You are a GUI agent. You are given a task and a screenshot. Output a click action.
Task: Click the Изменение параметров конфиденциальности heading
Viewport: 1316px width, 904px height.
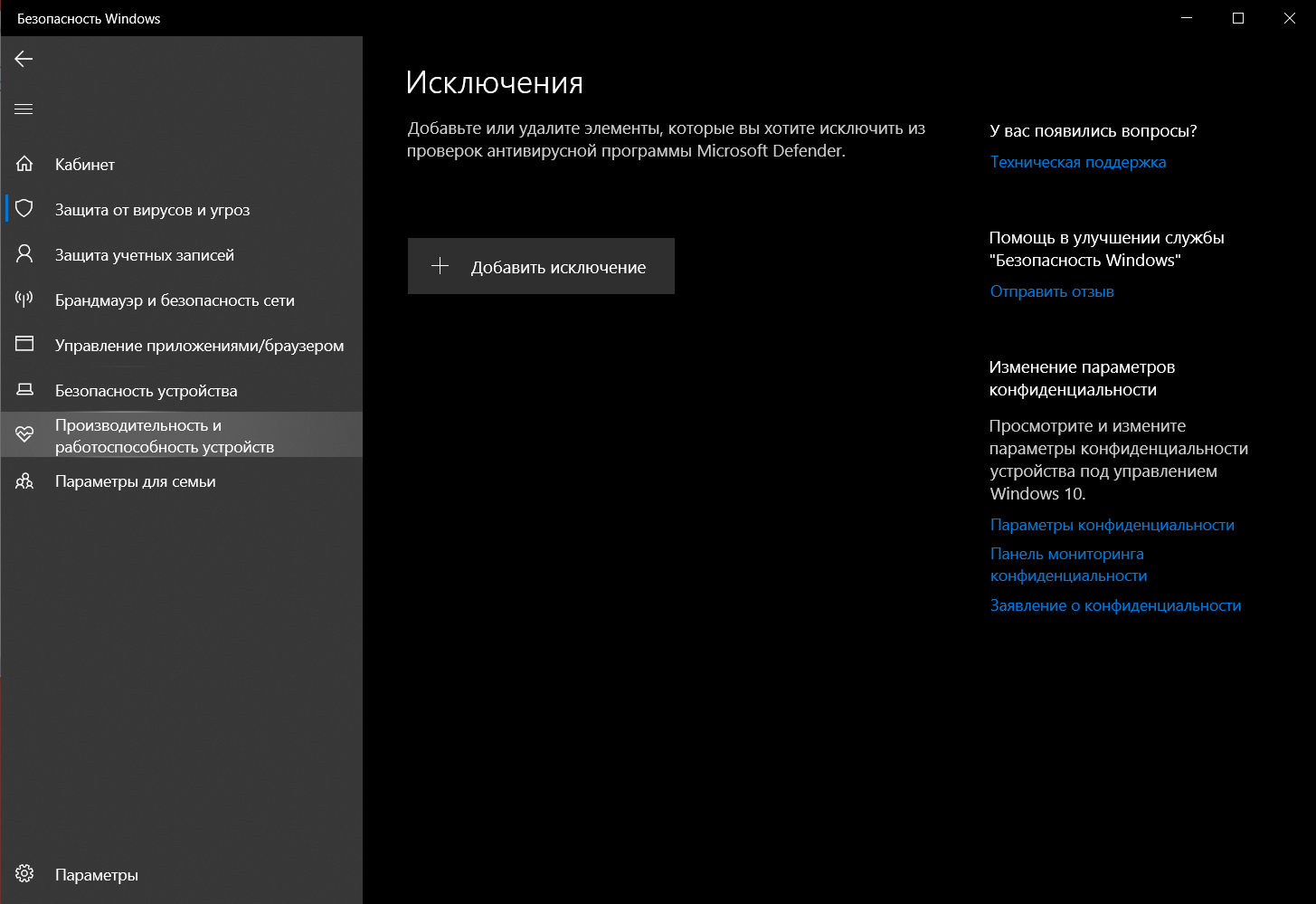click(1082, 378)
